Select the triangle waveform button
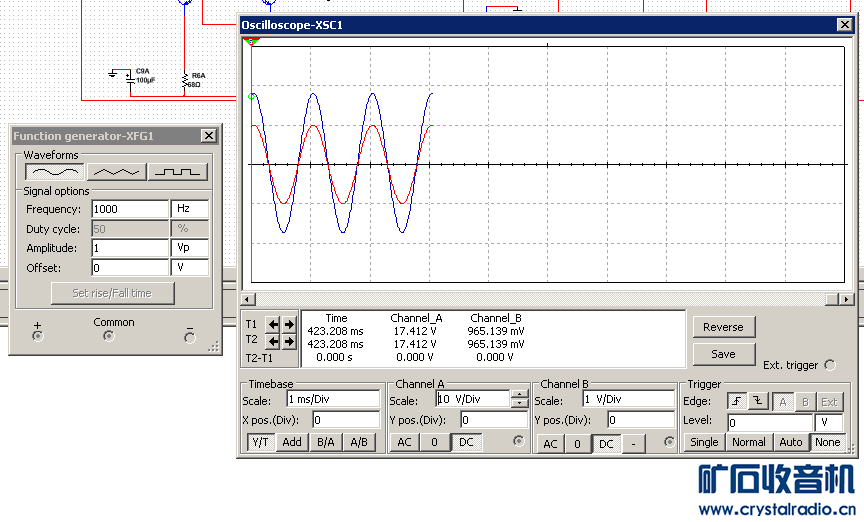 click(116, 172)
